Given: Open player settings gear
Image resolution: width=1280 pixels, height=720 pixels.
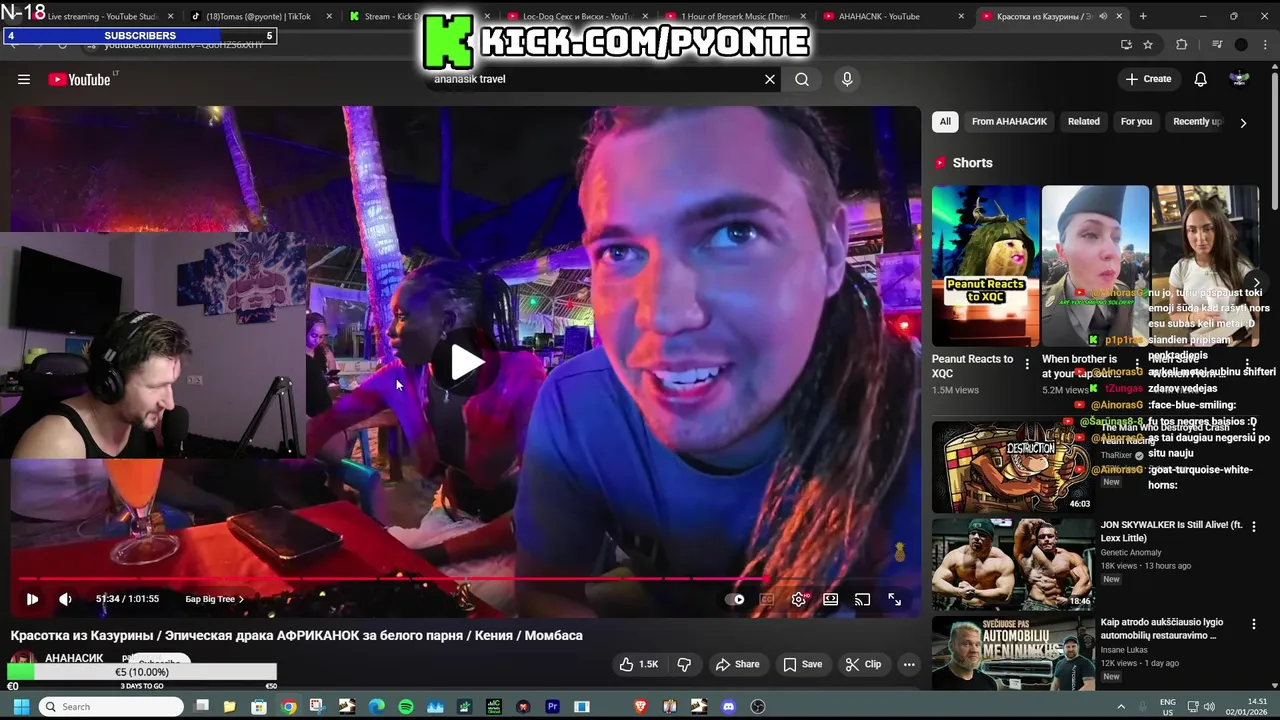Looking at the screenshot, I should [799, 599].
